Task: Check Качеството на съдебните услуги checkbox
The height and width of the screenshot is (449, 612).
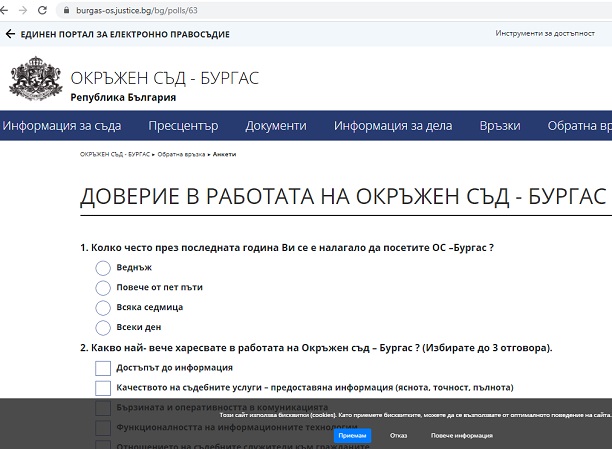Action: pos(103,388)
